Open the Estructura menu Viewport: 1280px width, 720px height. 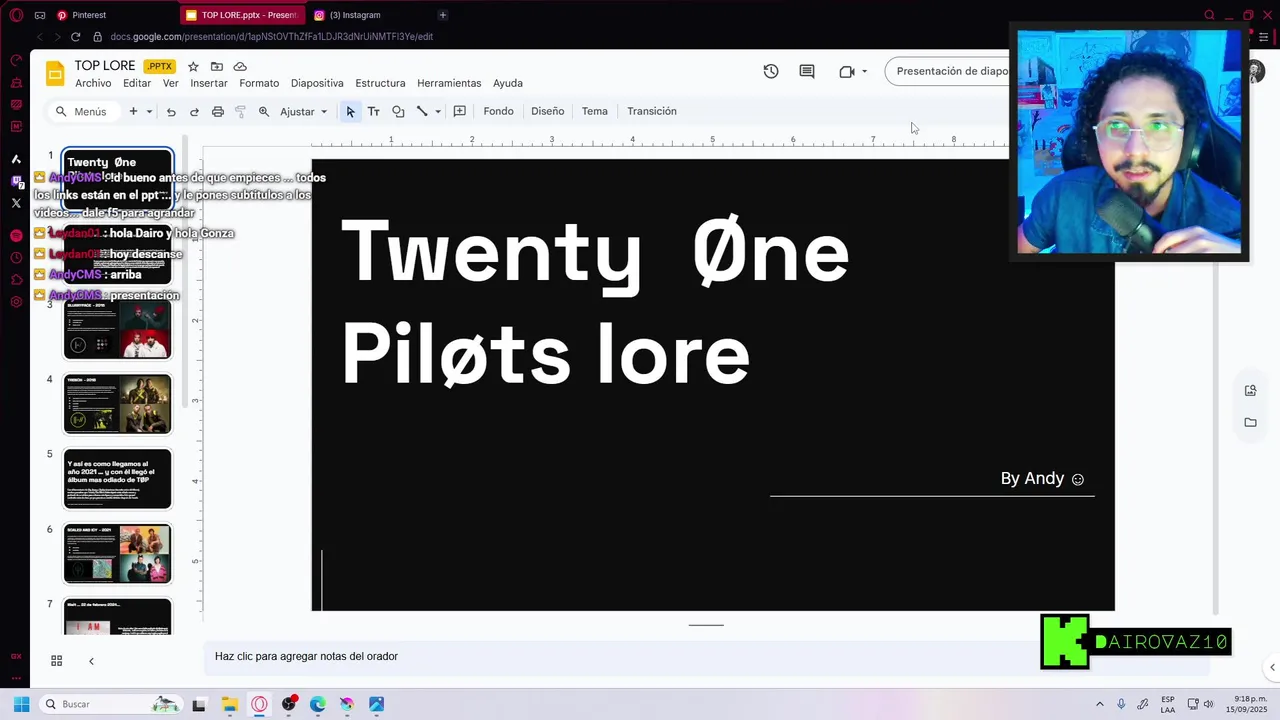coord(380,83)
